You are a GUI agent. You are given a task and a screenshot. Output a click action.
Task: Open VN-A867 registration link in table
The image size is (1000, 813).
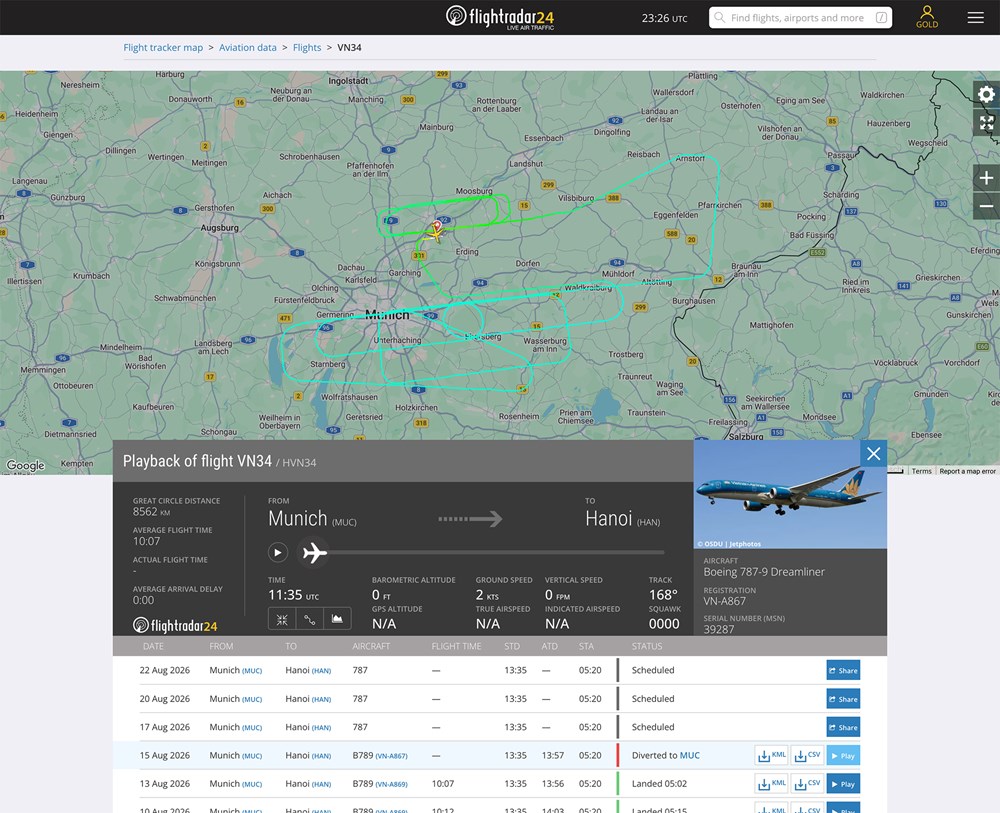392,756
